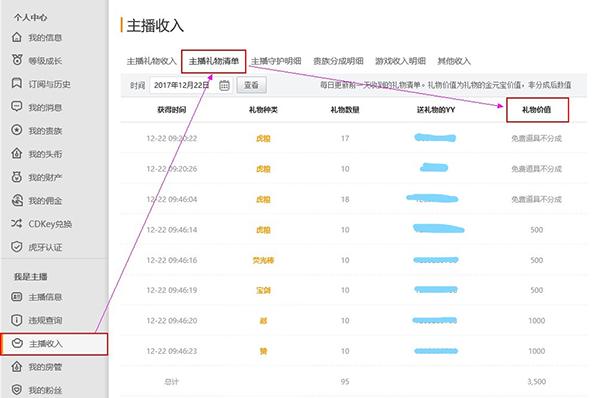Click the gift name 宝剑 in 09:46:19 row

click(x=263, y=290)
